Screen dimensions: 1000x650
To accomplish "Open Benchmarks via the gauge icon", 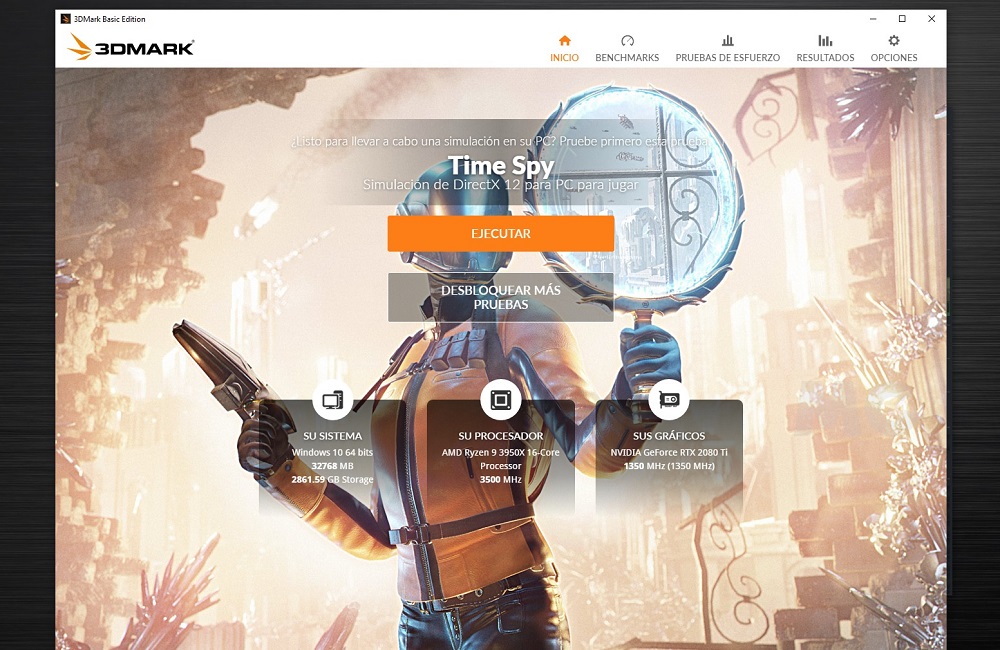I will coord(627,41).
